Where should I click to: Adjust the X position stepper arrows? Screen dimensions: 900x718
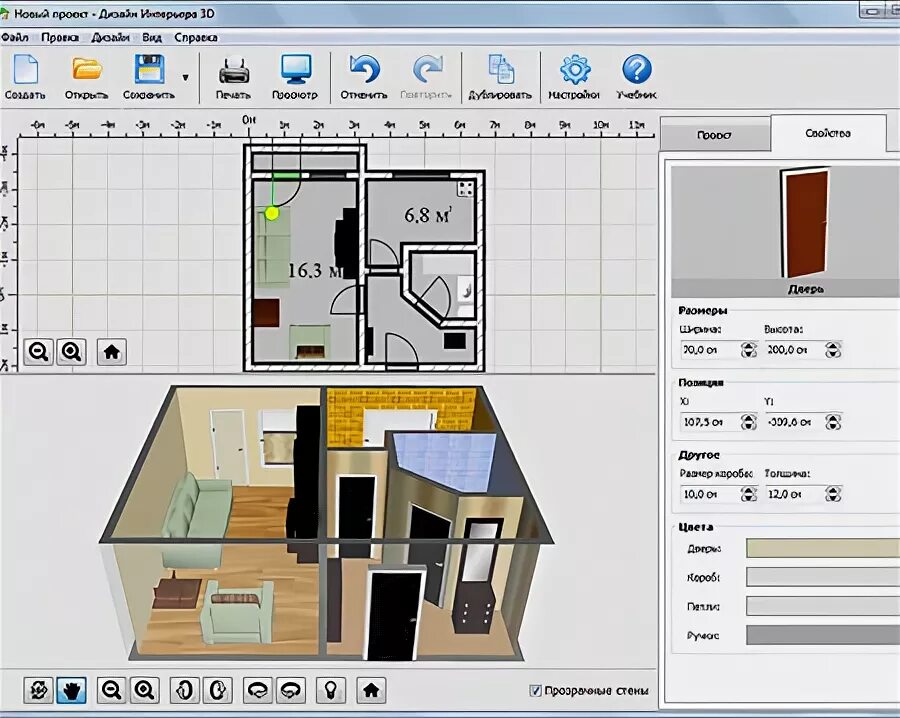pyautogui.click(x=748, y=422)
